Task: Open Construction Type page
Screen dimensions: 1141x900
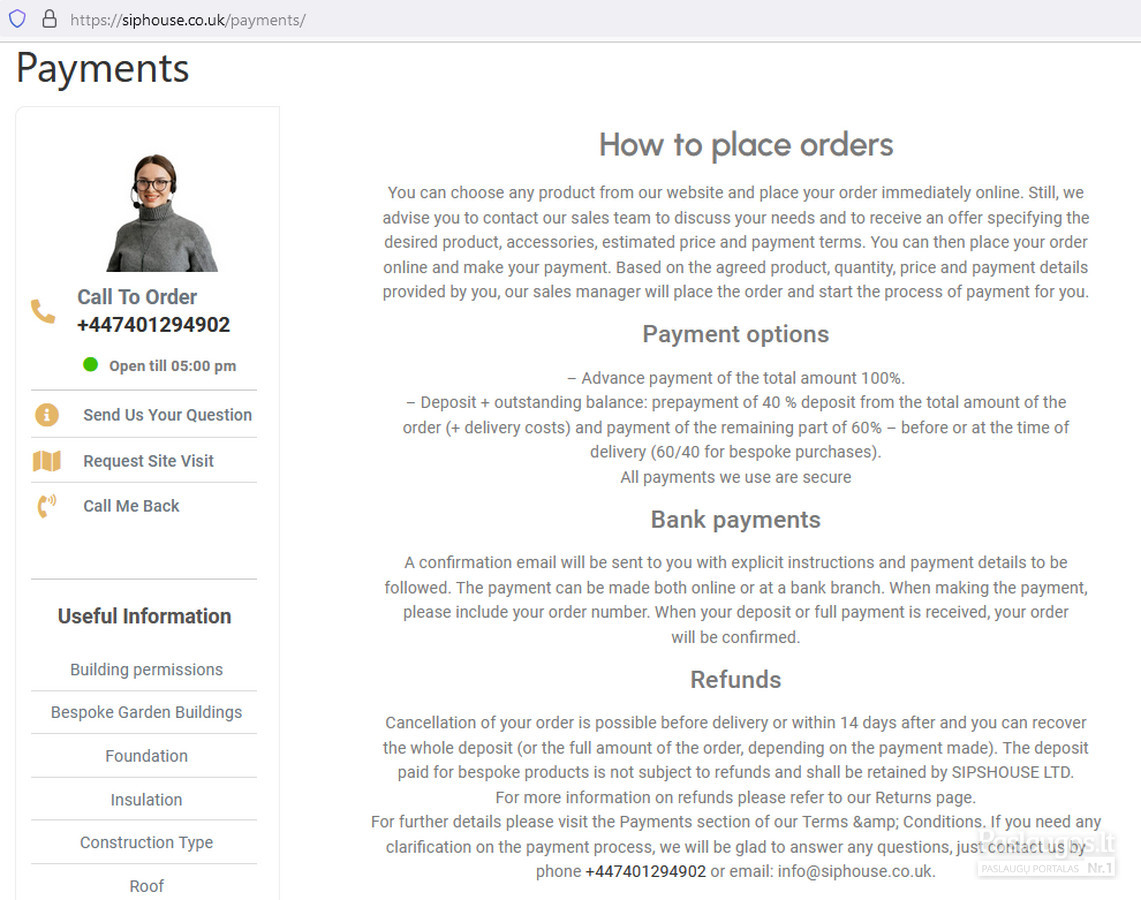Action: pyautogui.click(x=146, y=843)
